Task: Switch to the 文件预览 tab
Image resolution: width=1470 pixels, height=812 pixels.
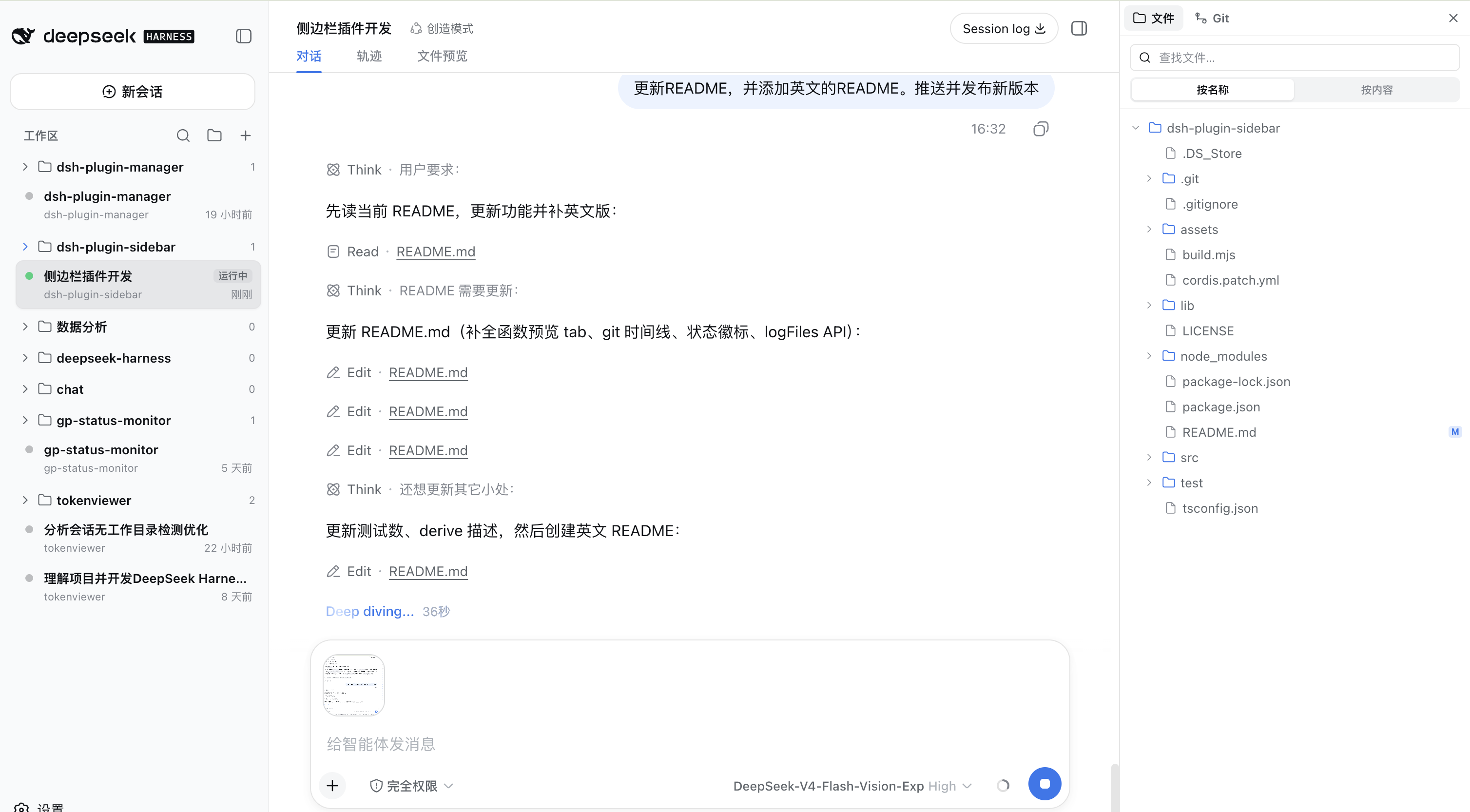Action: pyautogui.click(x=442, y=56)
